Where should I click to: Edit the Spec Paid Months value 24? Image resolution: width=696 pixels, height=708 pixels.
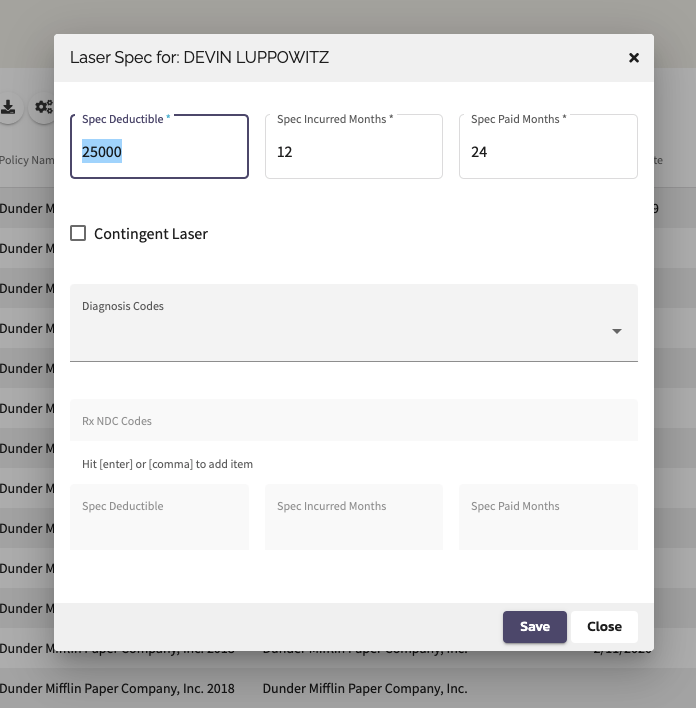548,147
